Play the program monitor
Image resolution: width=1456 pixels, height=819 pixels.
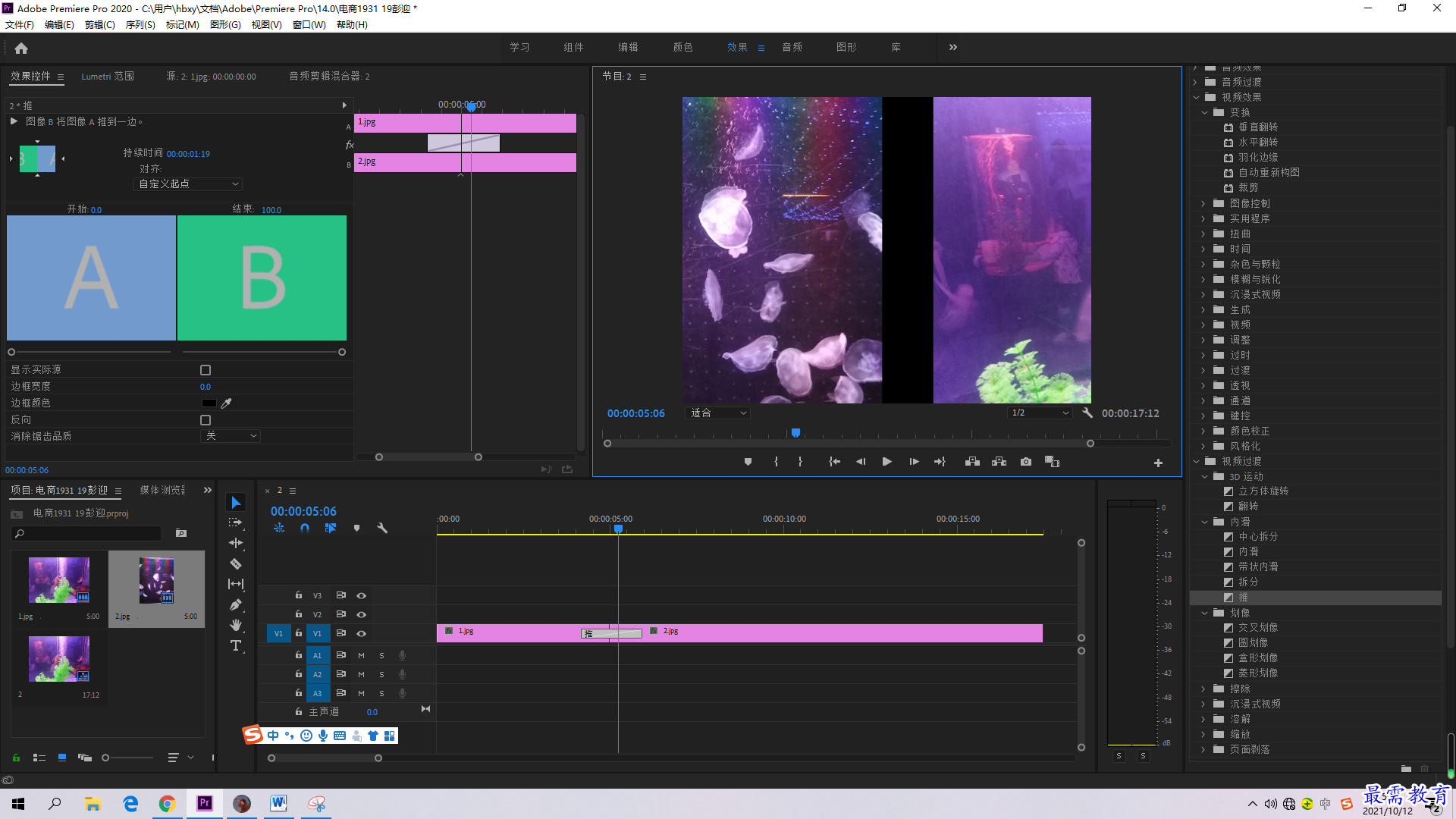click(x=886, y=462)
